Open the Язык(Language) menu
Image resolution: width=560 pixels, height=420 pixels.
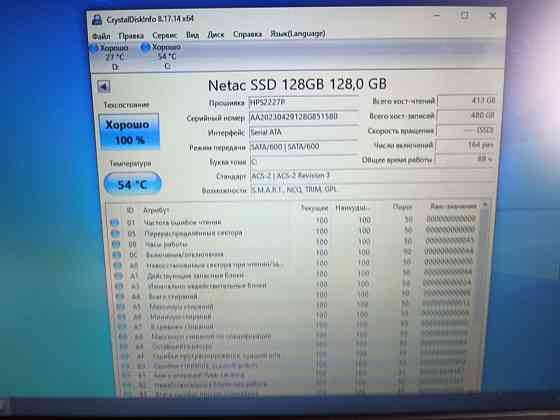[298, 34]
